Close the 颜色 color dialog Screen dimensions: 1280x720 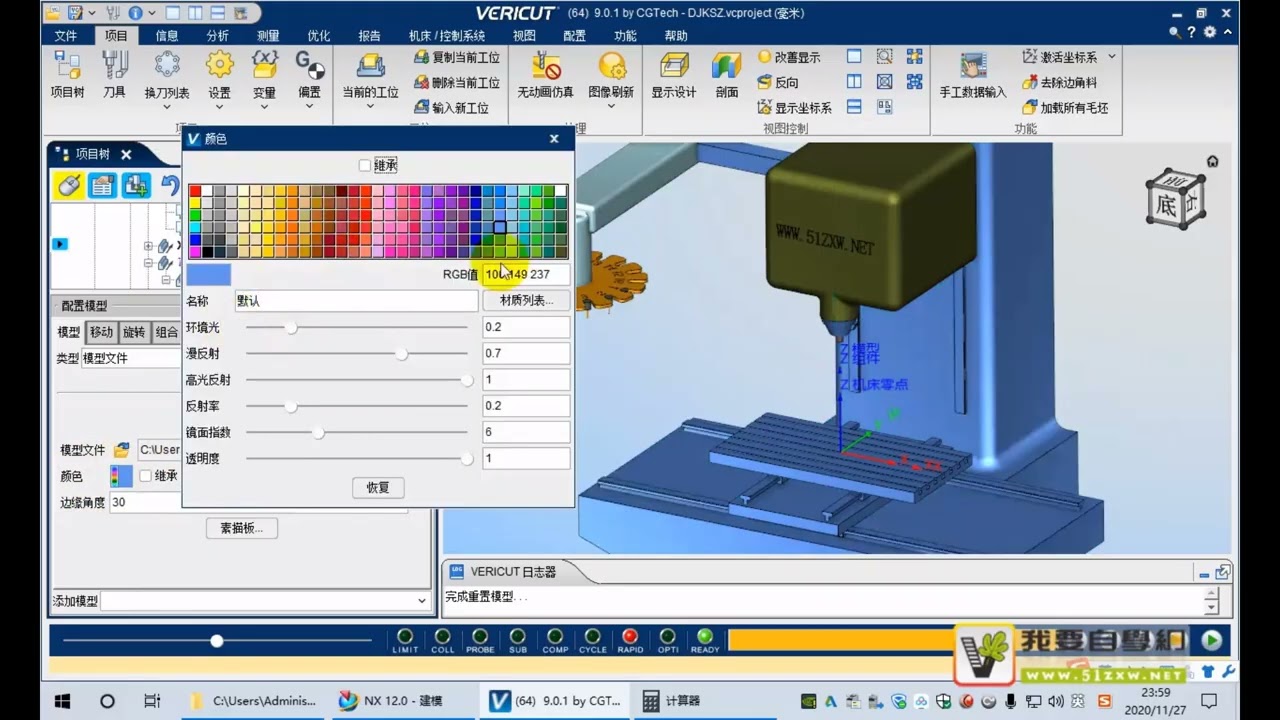tap(554, 139)
